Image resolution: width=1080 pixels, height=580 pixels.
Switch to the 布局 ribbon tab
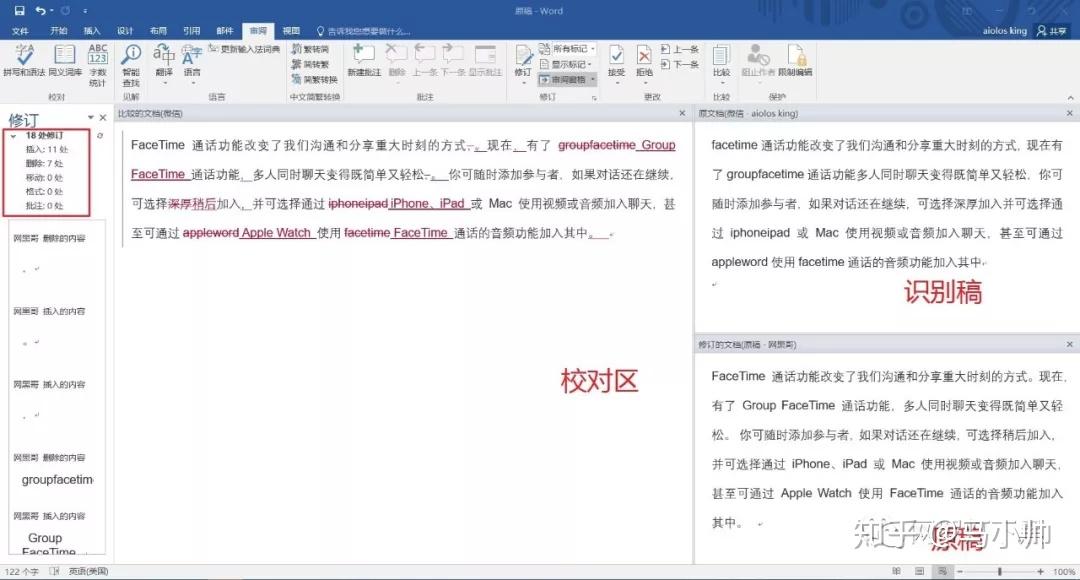point(158,31)
